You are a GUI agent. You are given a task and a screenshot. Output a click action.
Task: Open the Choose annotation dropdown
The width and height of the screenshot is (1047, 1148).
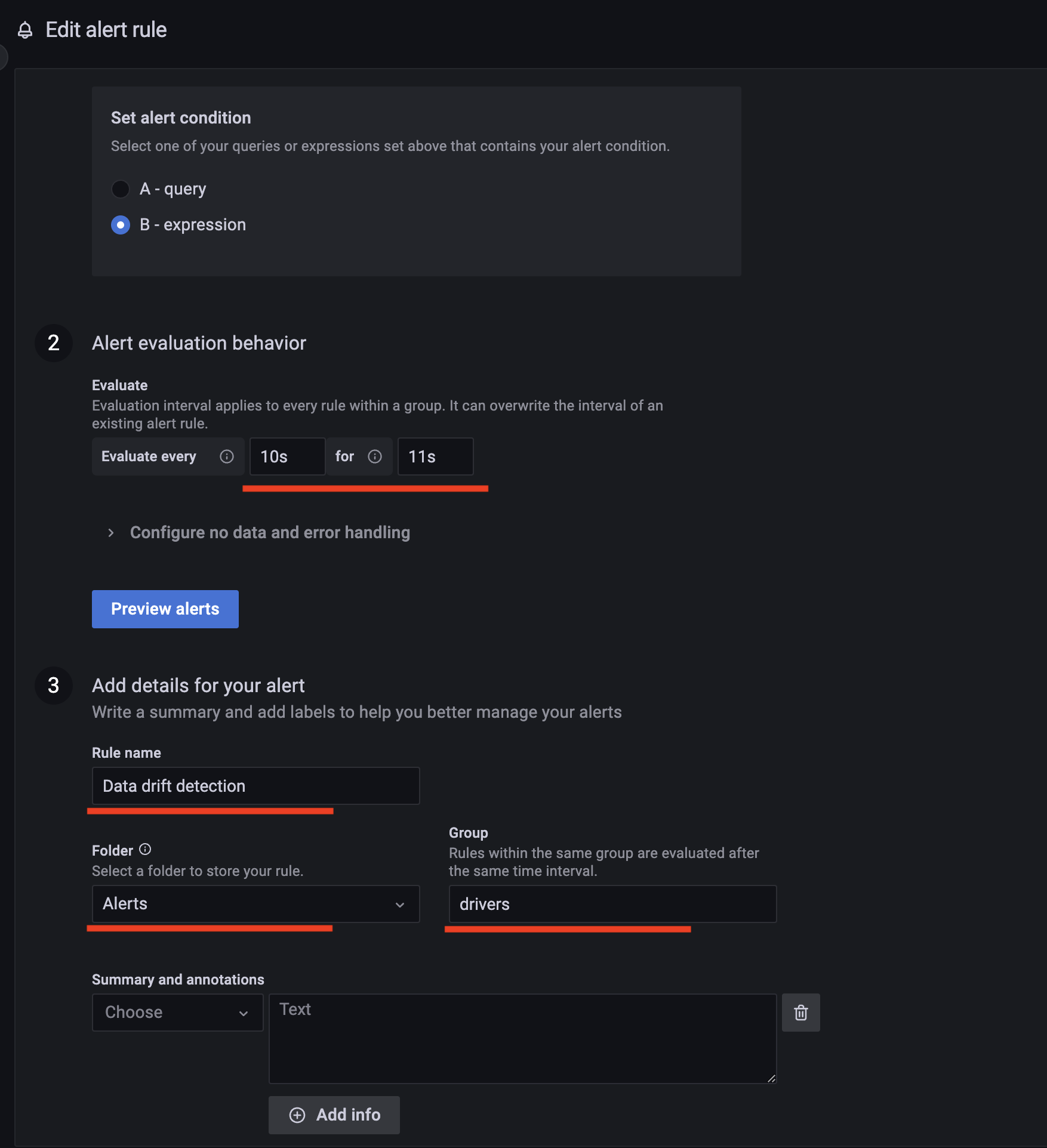point(178,1013)
